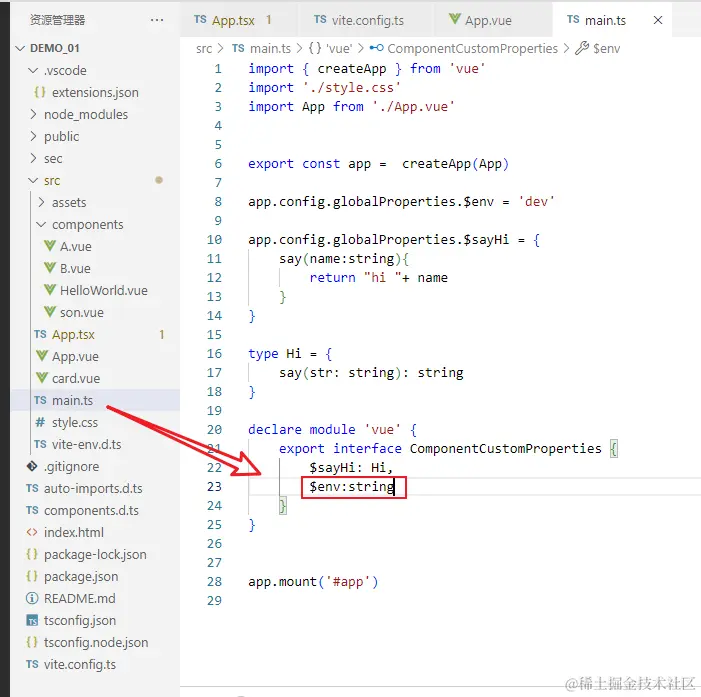
Task: Click line number 10 in the gutter
Action: [214, 240]
